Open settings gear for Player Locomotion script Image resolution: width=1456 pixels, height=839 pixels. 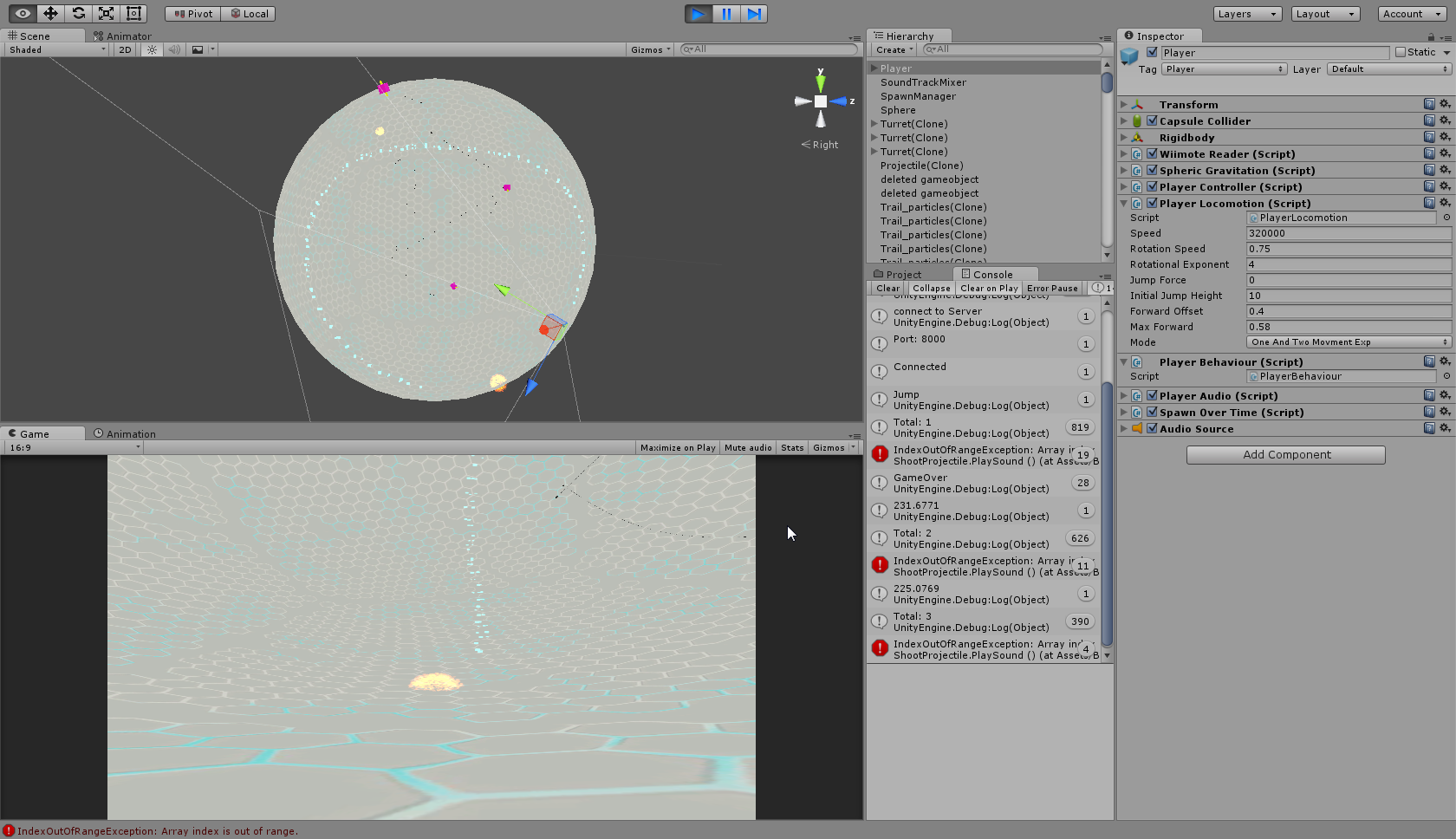pyautogui.click(x=1445, y=203)
